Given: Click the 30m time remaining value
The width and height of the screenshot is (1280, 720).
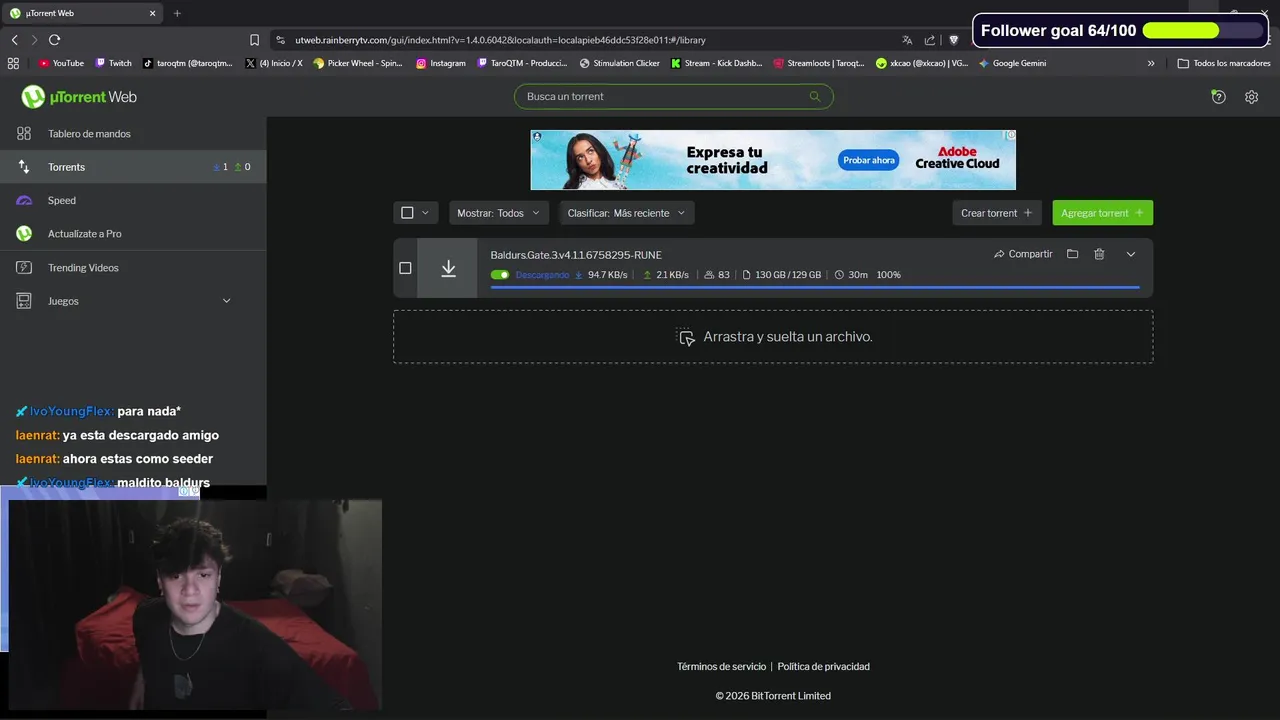Looking at the screenshot, I should [x=858, y=275].
